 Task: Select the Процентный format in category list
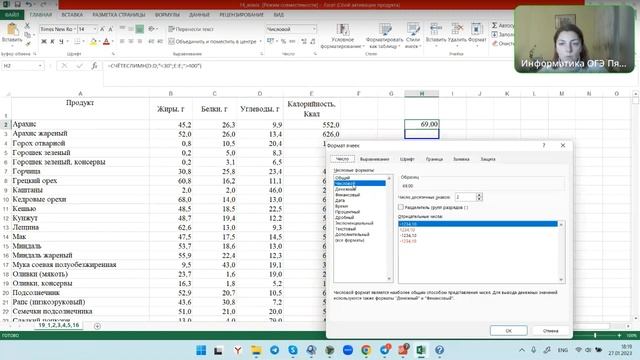coord(347,212)
